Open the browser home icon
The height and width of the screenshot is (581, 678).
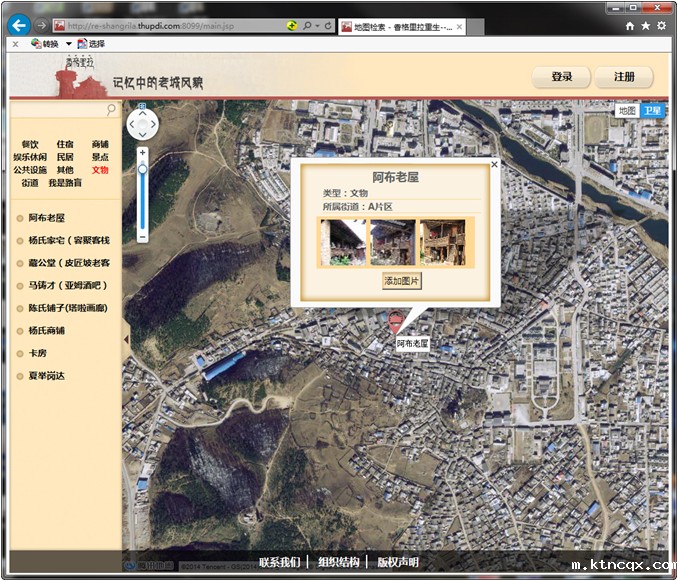click(x=629, y=26)
